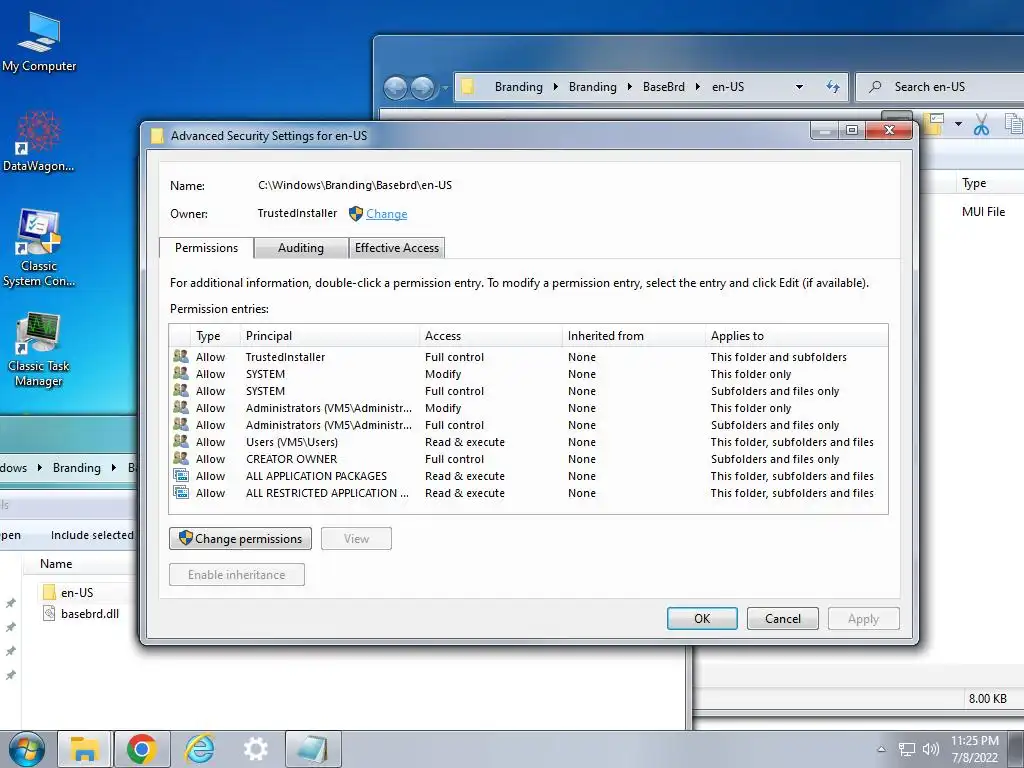Switch to the Effective Access tab
The height and width of the screenshot is (768, 1024).
pyautogui.click(x=396, y=248)
